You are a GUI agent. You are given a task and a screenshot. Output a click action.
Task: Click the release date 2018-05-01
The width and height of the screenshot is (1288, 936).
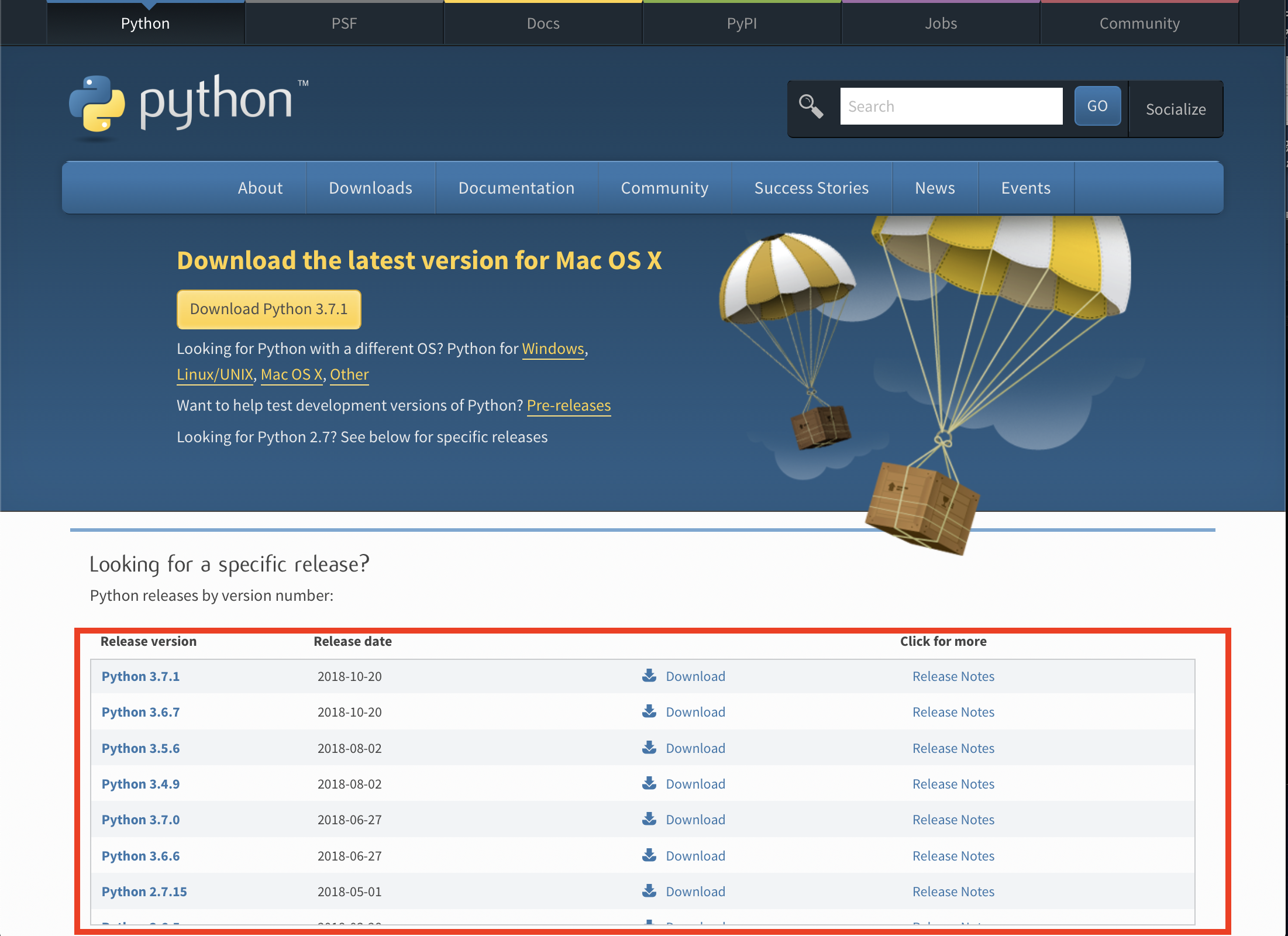[350, 892]
